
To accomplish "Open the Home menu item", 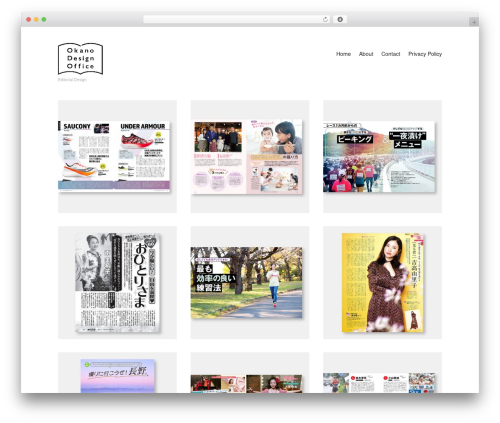I will click(343, 54).
